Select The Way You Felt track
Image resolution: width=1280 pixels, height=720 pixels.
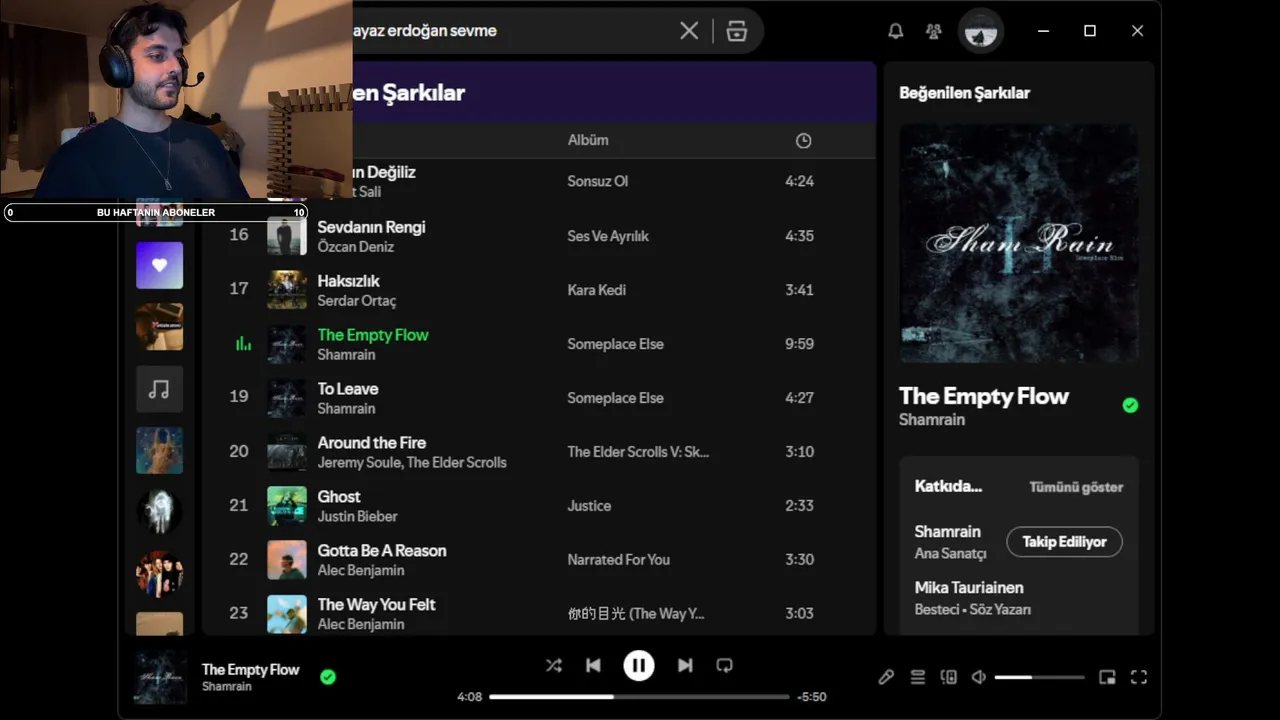(376, 605)
